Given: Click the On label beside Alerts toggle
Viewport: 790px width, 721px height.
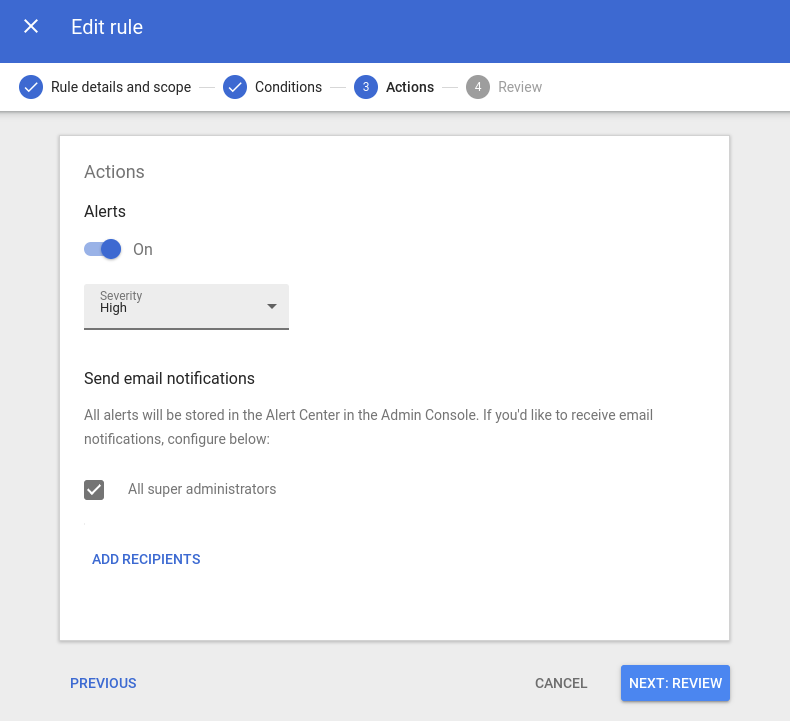Looking at the screenshot, I should pos(143,249).
